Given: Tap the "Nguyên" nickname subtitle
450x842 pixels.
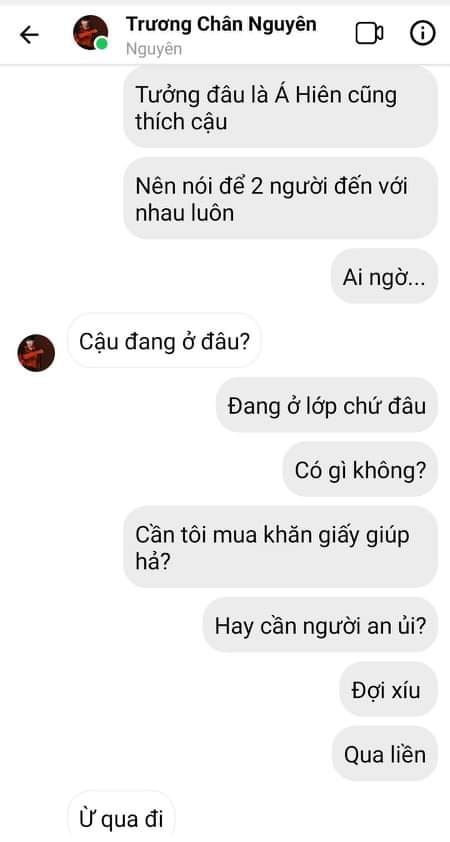Looking at the screenshot, I should [154, 49].
